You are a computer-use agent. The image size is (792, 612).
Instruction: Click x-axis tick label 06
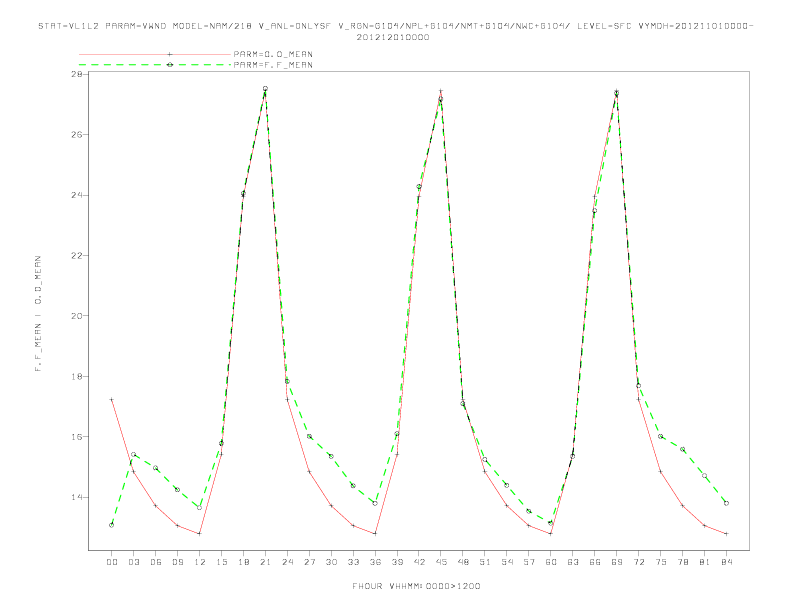pyautogui.click(x=156, y=562)
